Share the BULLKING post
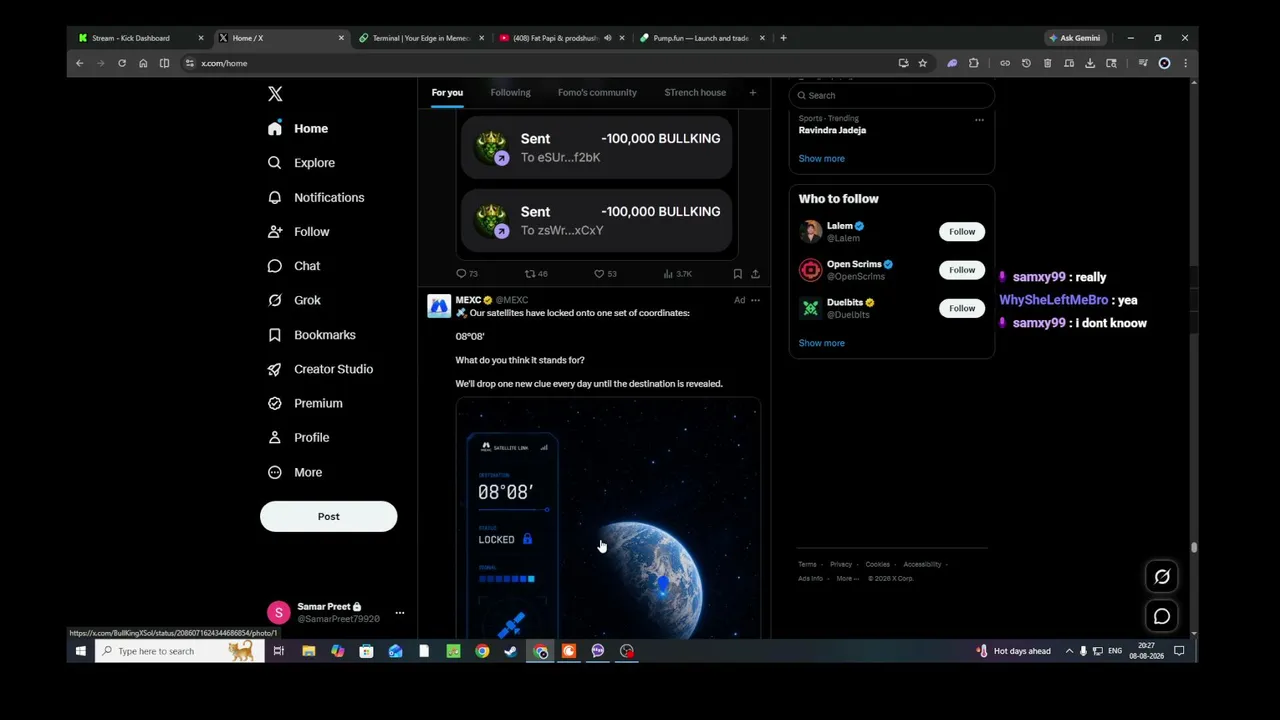 [755, 274]
